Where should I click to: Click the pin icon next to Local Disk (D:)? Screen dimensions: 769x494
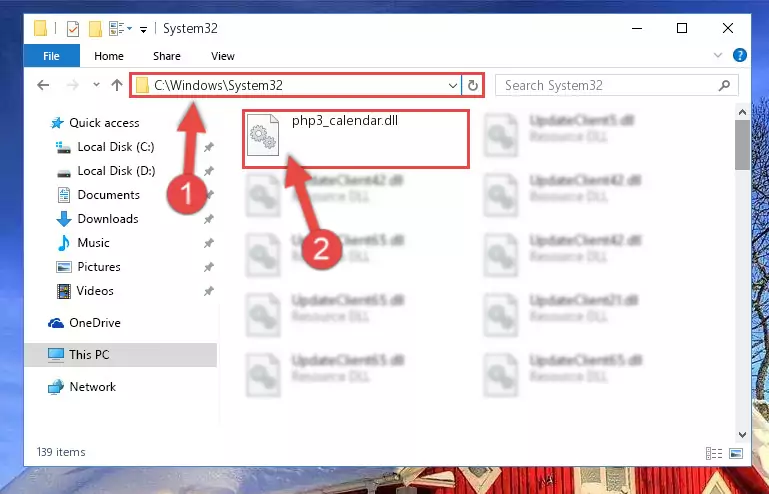pyautogui.click(x=208, y=171)
